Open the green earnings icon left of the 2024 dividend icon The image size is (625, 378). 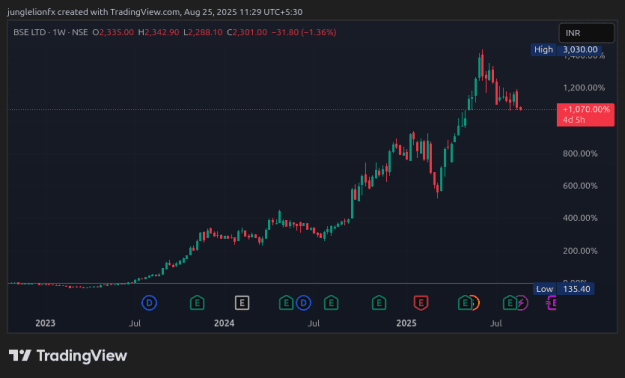pos(286,303)
